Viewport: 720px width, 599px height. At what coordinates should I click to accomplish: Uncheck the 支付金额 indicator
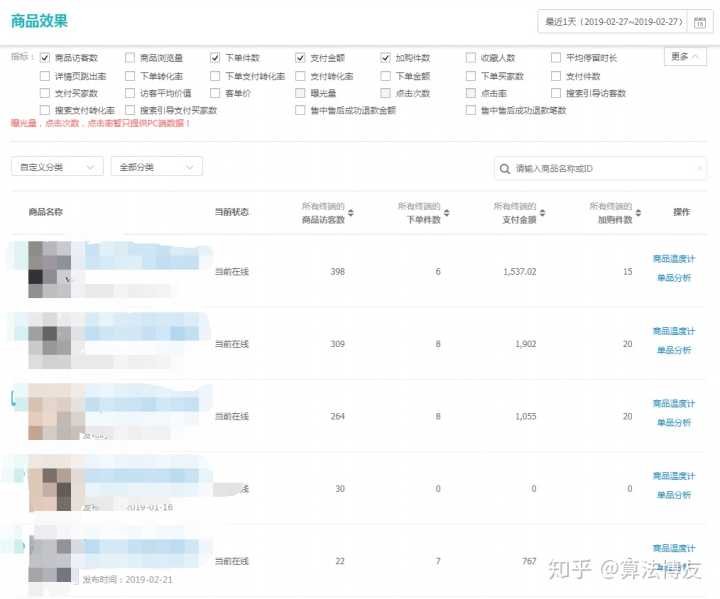tap(300, 58)
